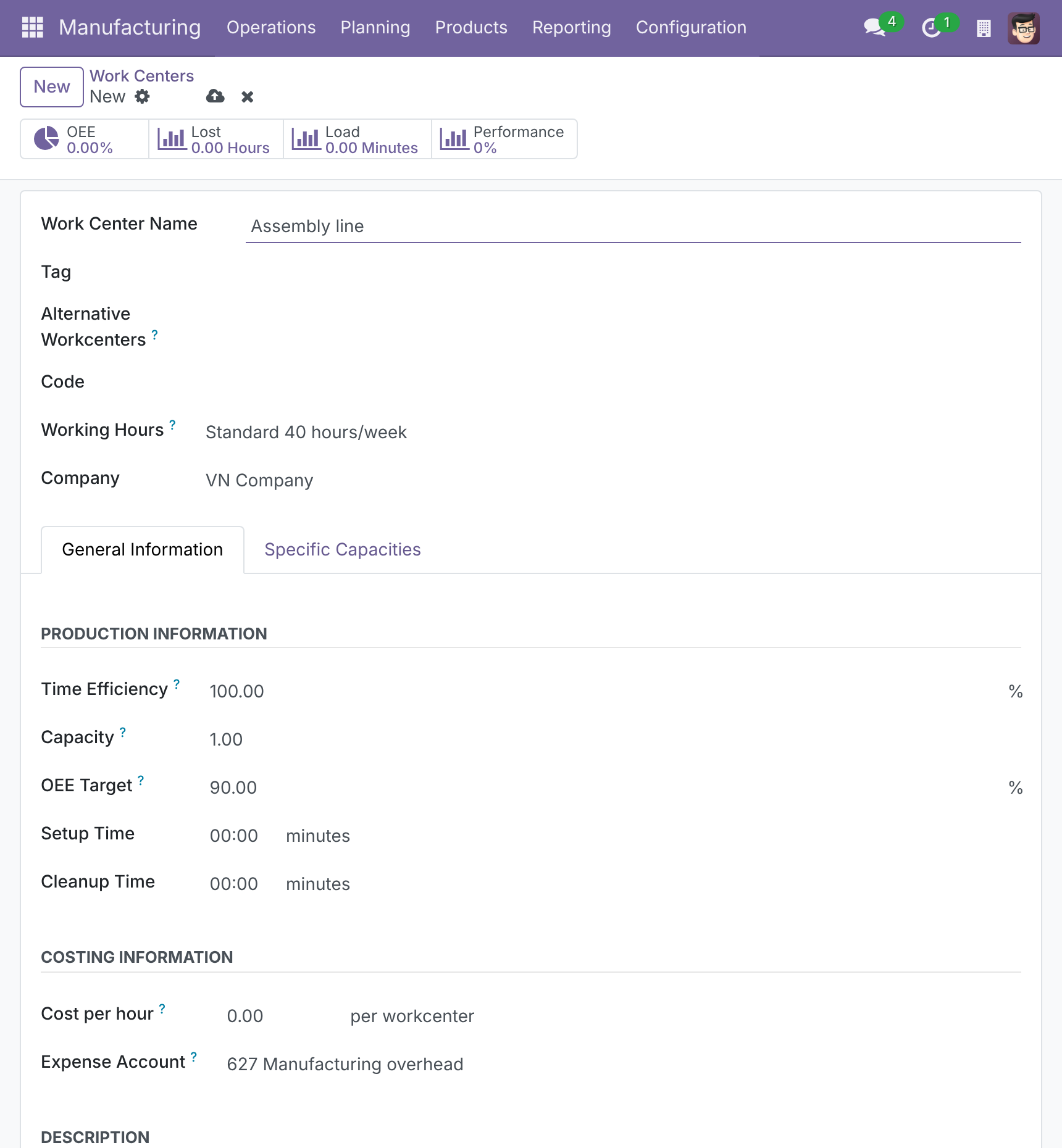Go to Work Centers breadcrumb link
The image size is (1062, 1148).
141,76
